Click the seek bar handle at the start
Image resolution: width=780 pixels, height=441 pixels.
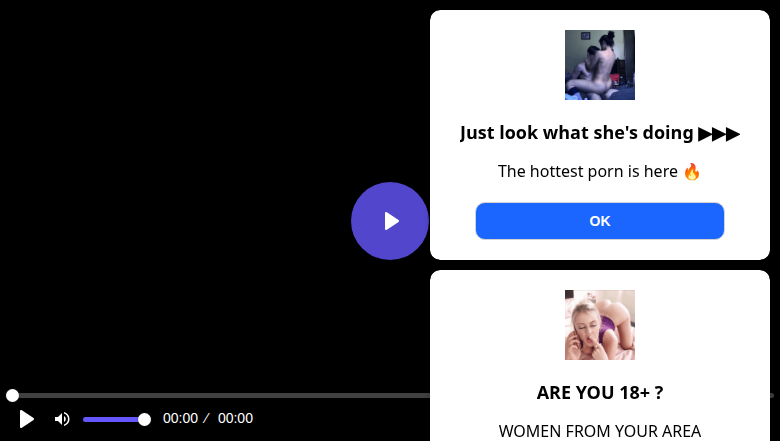coord(12,396)
